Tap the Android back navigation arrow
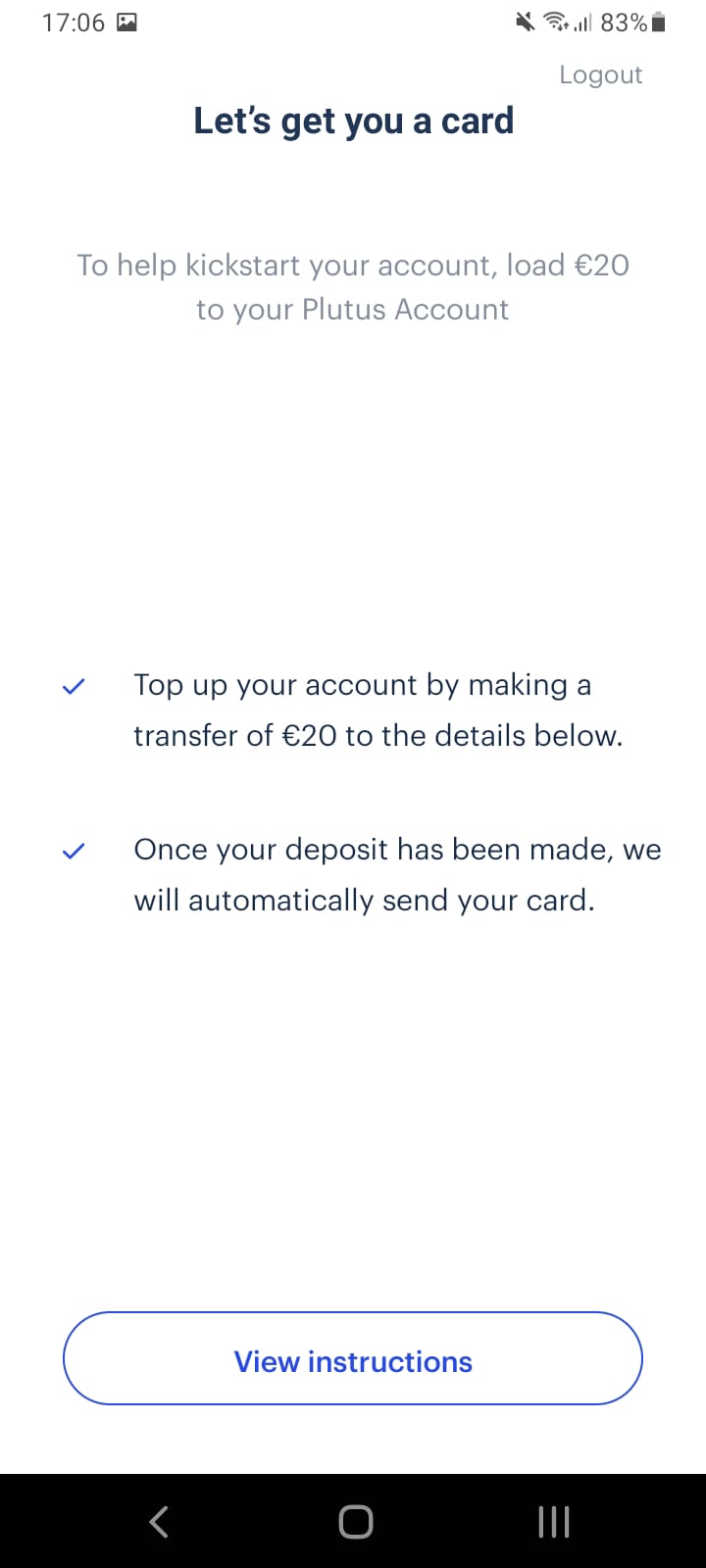706x1568 pixels. pyautogui.click(x=159, y=1522)
